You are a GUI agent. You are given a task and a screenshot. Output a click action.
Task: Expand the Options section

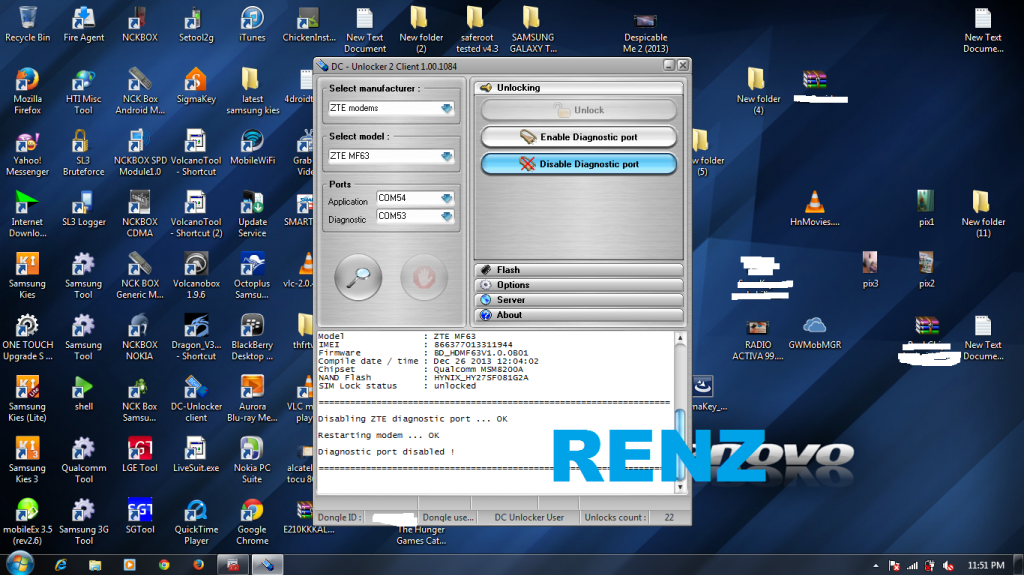tap(579, 285)
